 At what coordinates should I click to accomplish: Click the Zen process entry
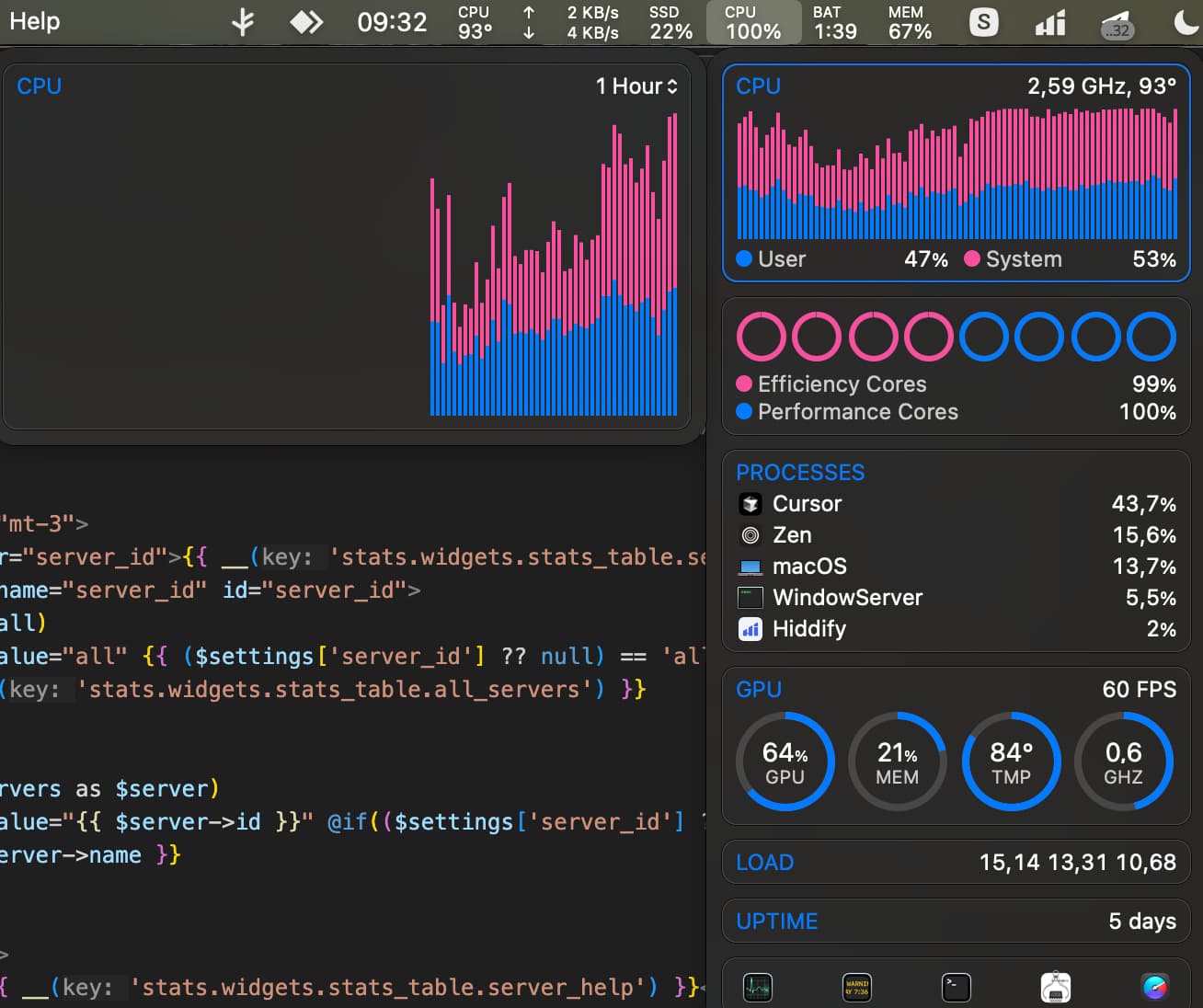956,535
